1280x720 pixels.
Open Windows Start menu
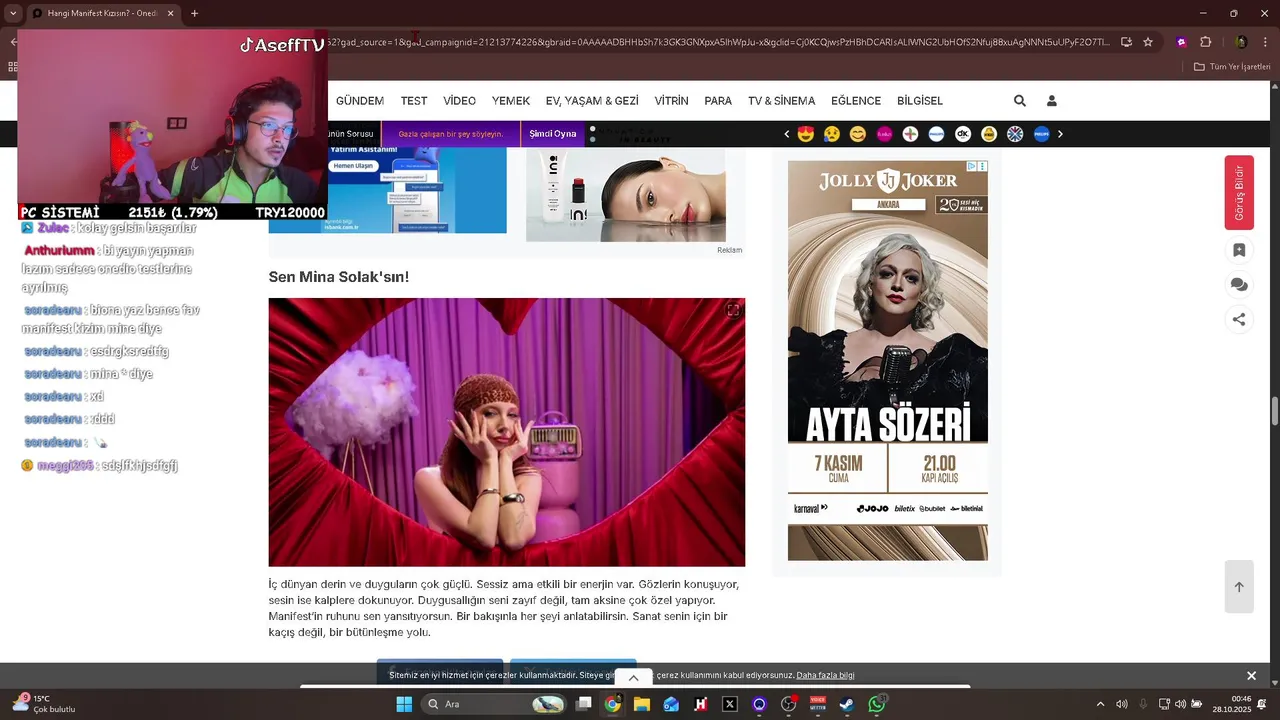(404, 704)
